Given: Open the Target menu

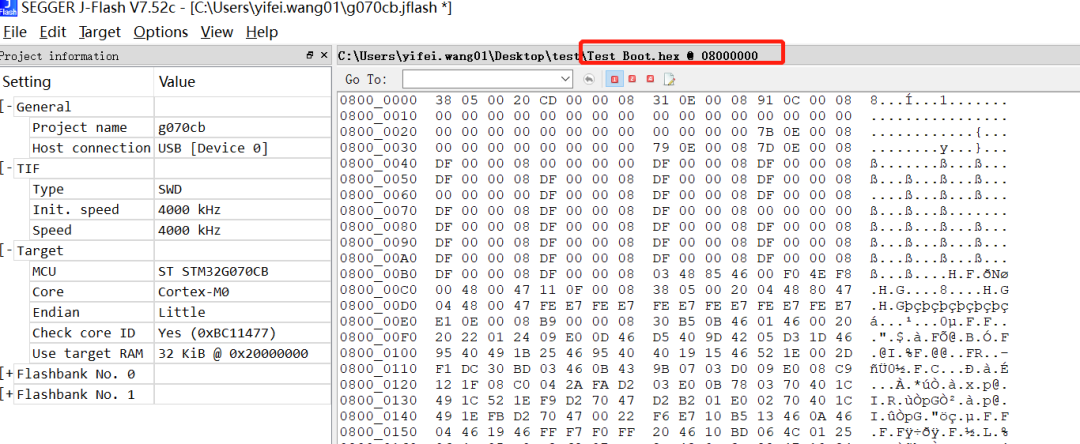Looking at the screenshot, I should coord(100,32).
